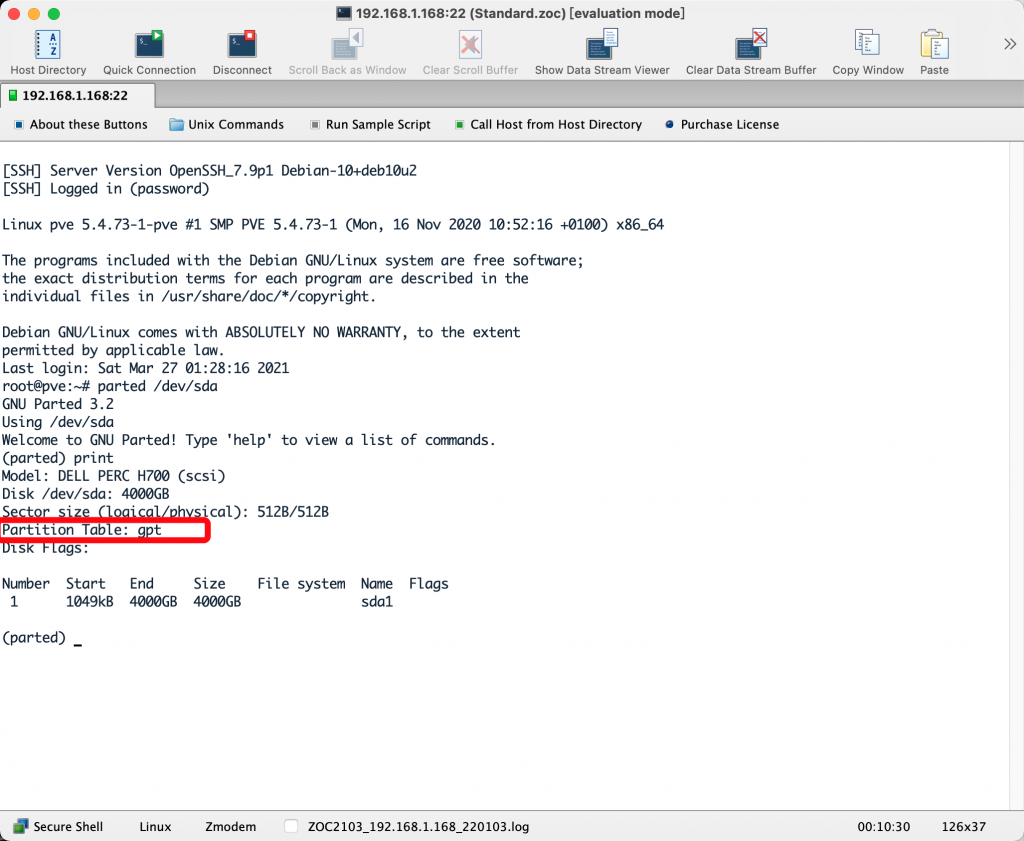Click the Linux emulation status entry
The width and height of the screenshot is (1024, 841).
[155, 827]
